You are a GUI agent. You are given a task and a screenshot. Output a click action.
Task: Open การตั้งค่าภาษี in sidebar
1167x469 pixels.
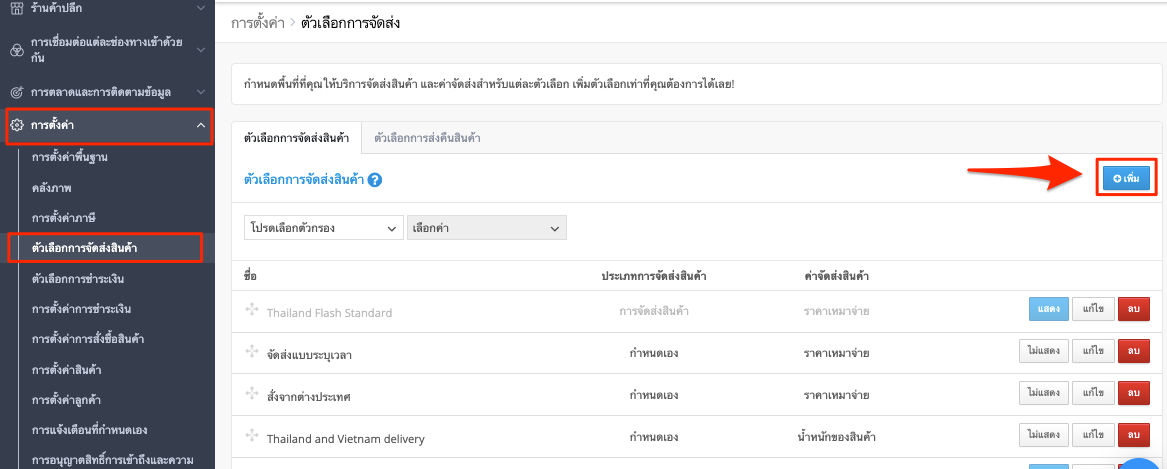65,218
